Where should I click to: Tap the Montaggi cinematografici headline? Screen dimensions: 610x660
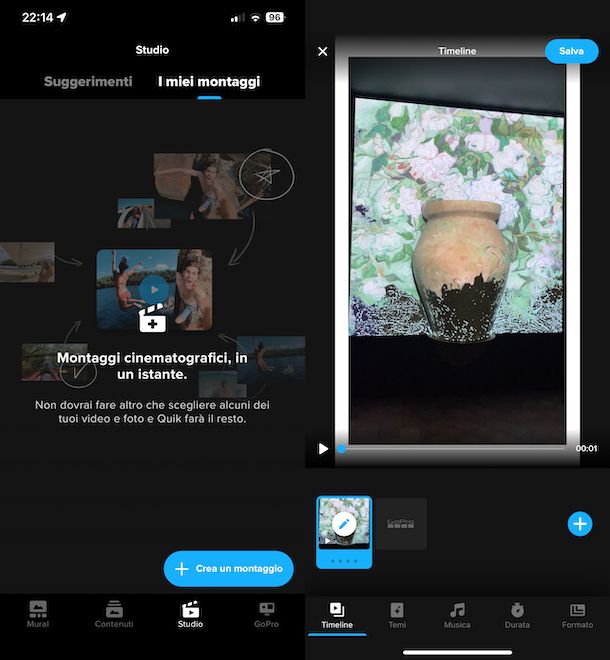click(152, 366)
